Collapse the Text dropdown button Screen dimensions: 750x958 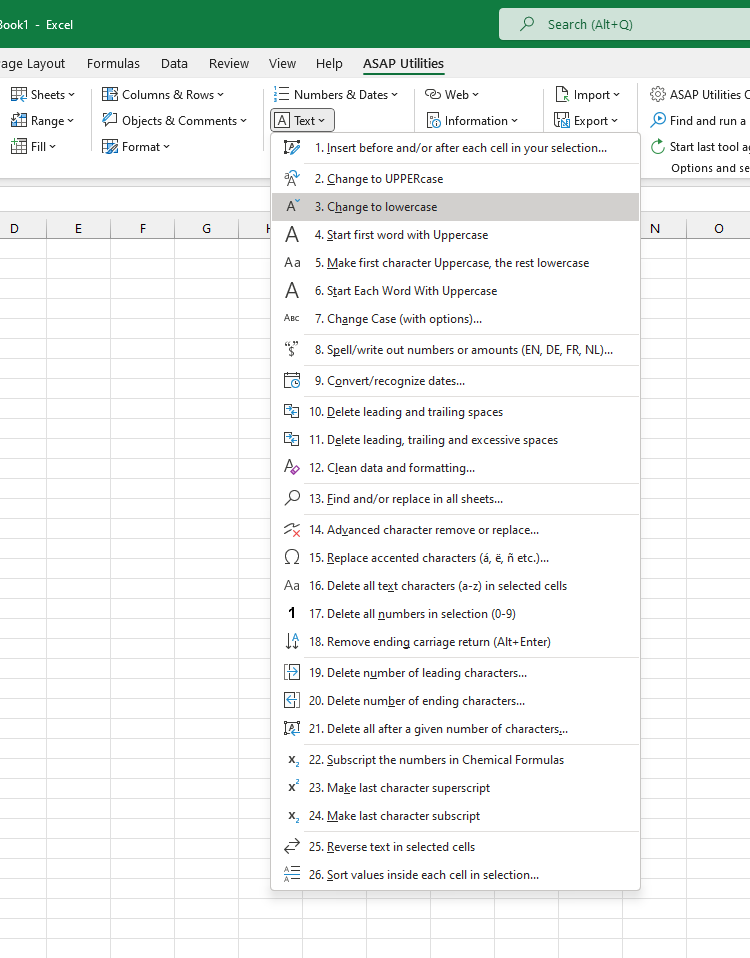(302, 120)
